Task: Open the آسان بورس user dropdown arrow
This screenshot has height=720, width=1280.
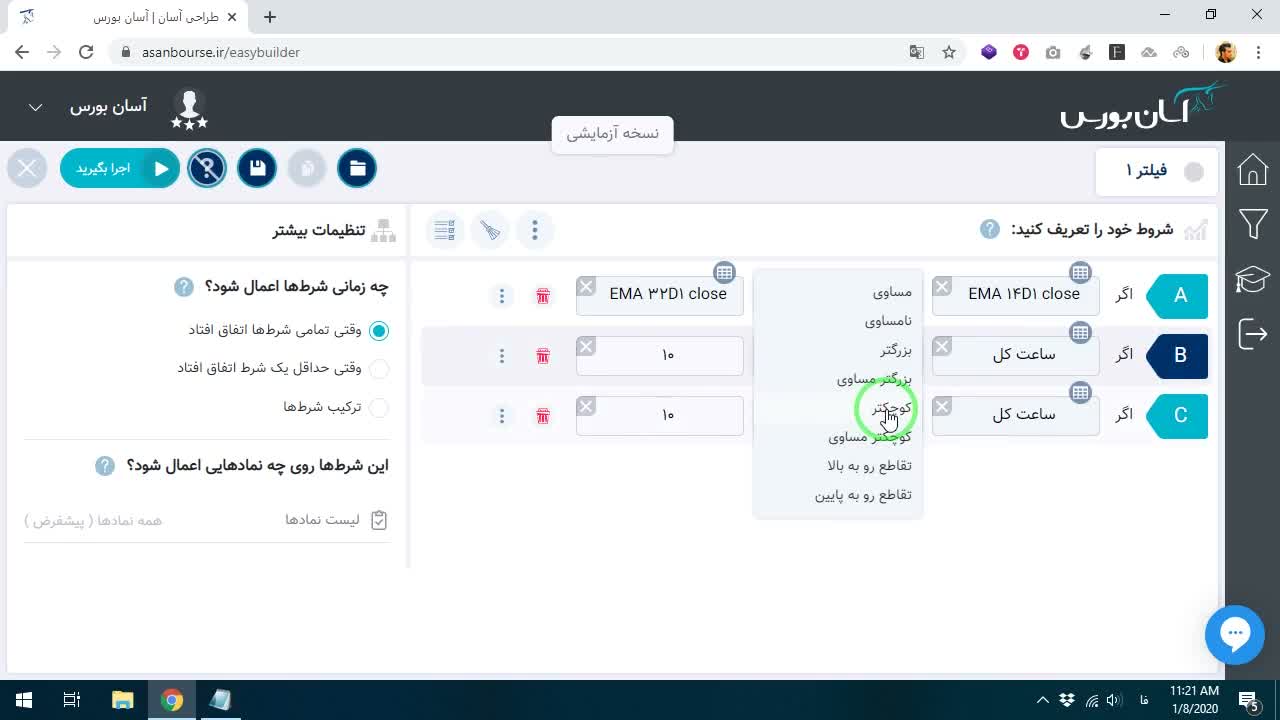Action: coord(36,107)
